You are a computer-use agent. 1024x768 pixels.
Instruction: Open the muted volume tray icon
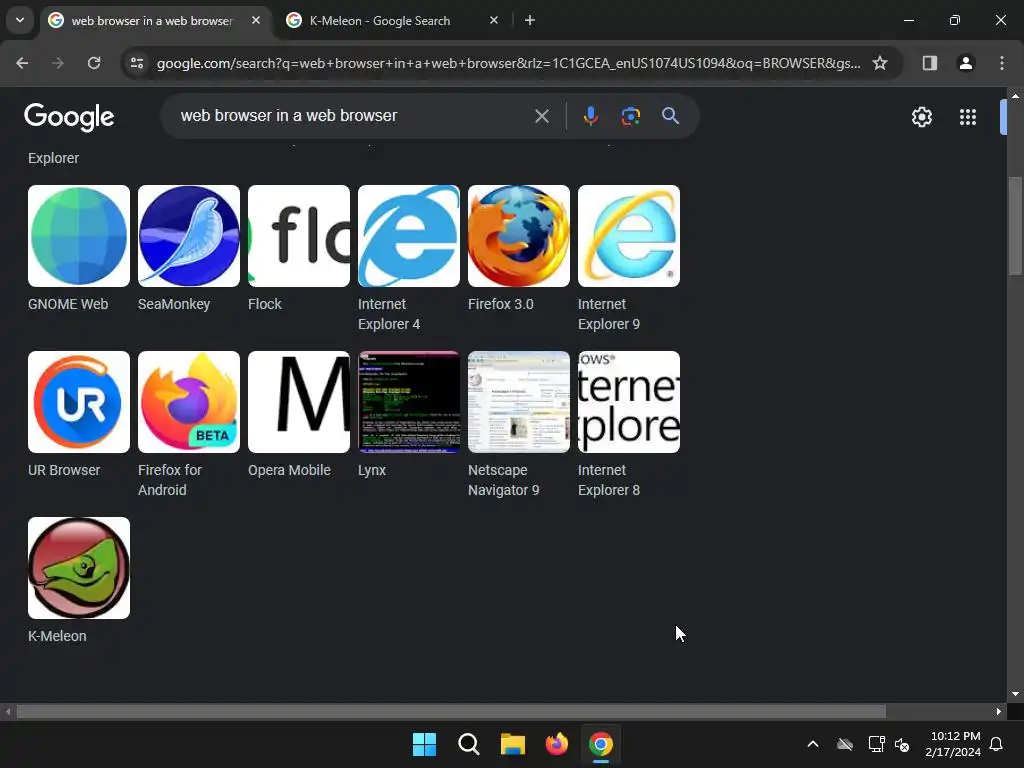[902, 744]
